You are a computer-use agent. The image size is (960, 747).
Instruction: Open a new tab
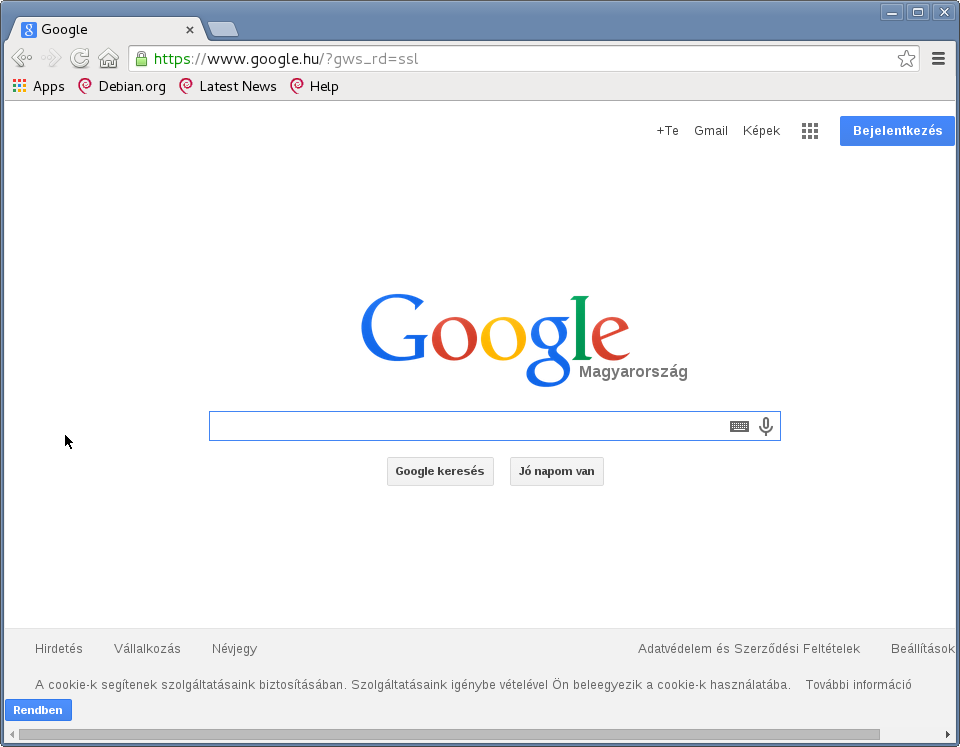[x=223, y=29]
